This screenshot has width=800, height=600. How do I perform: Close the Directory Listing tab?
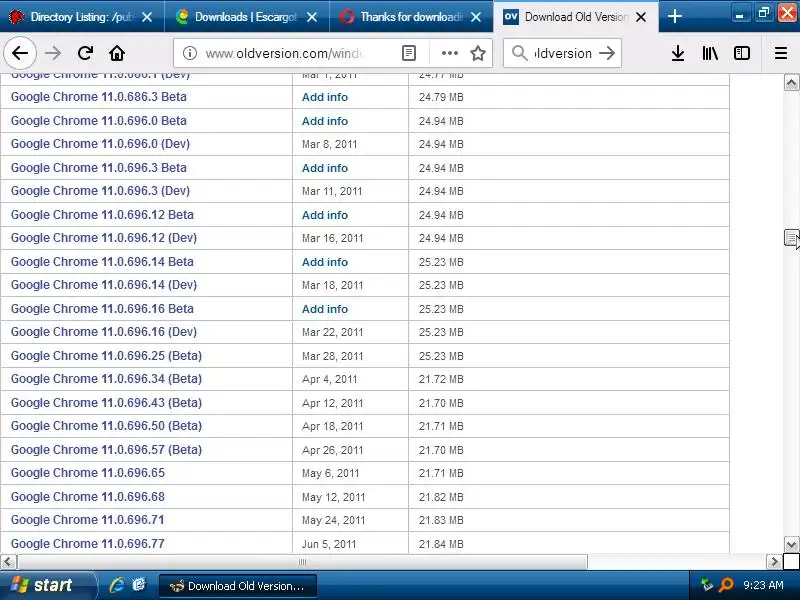click(x=147, y=17)
